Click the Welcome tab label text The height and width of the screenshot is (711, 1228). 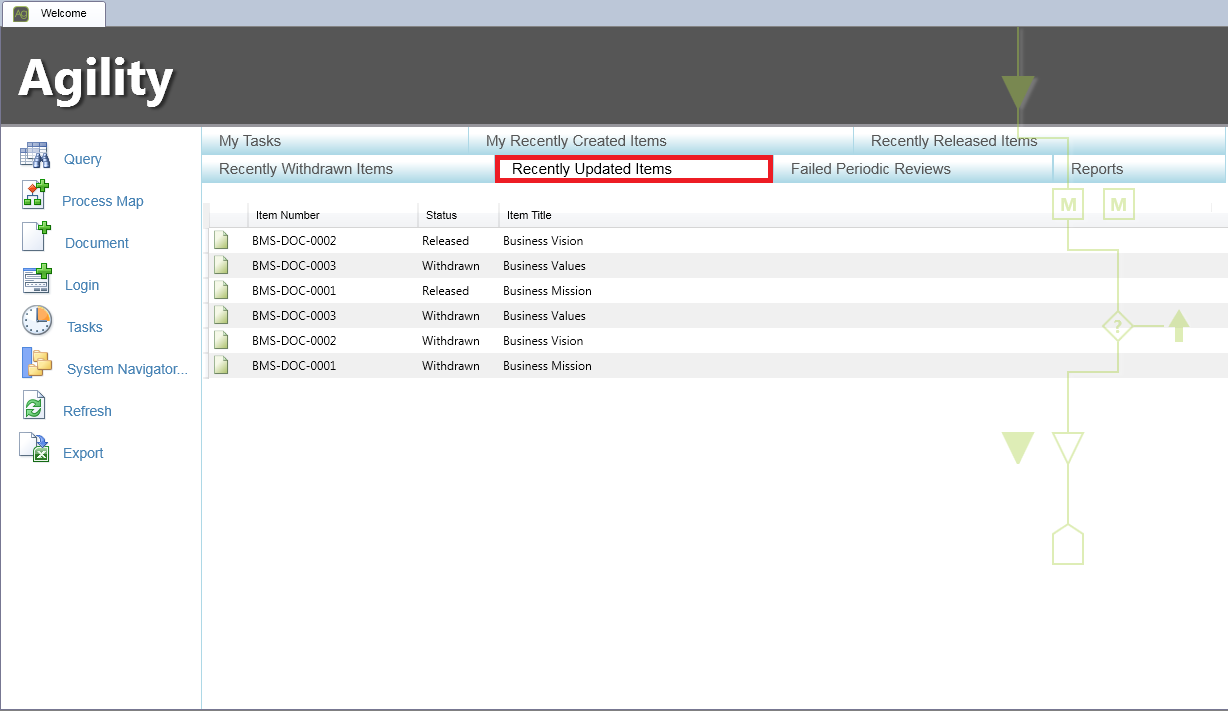[x=64, y=13]
